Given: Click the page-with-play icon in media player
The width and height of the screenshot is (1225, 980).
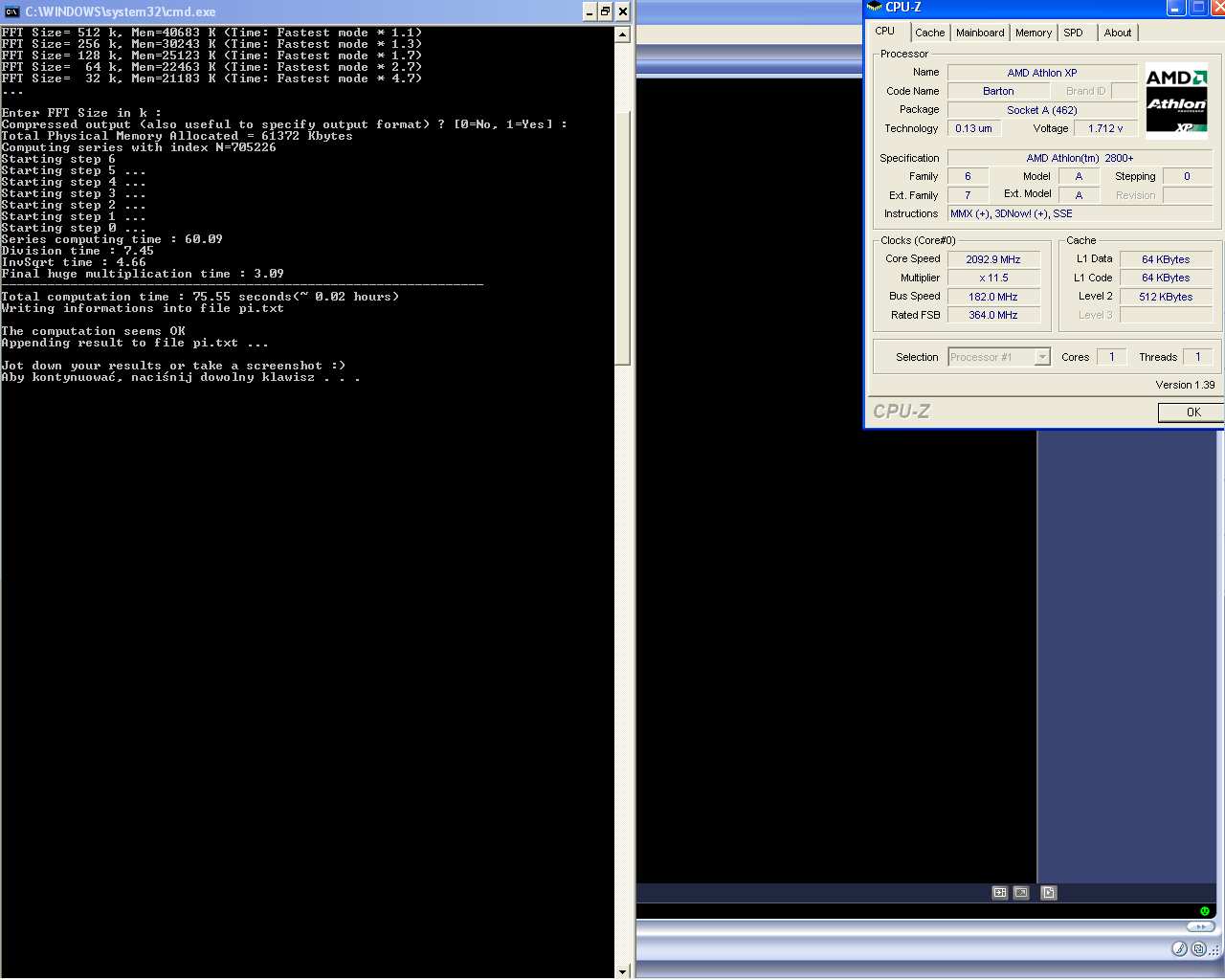Looking at the screenshot, I should point(1049,893).
